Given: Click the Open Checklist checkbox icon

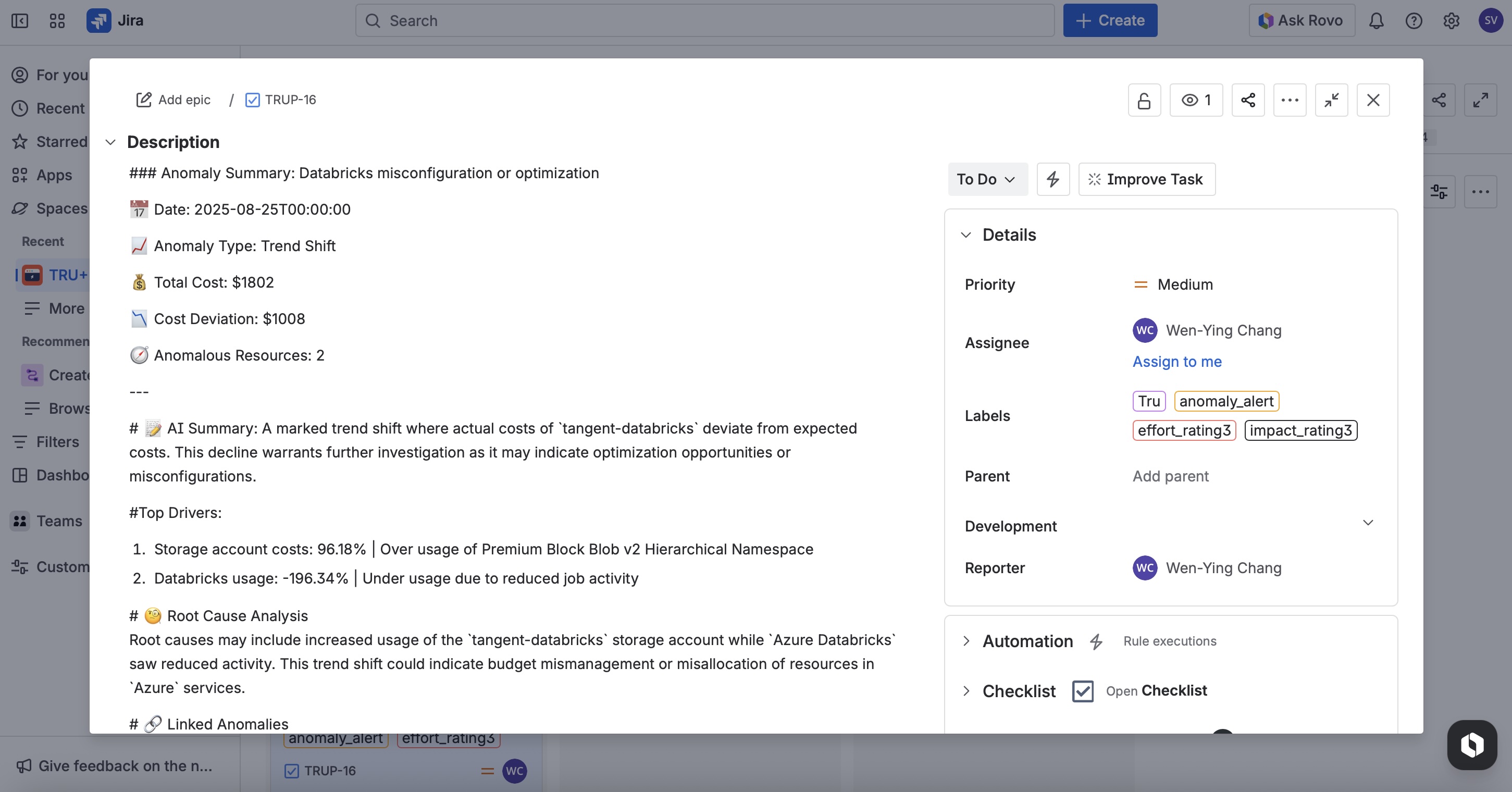Looking at the screenshot, I should (x=1082, y=691).
